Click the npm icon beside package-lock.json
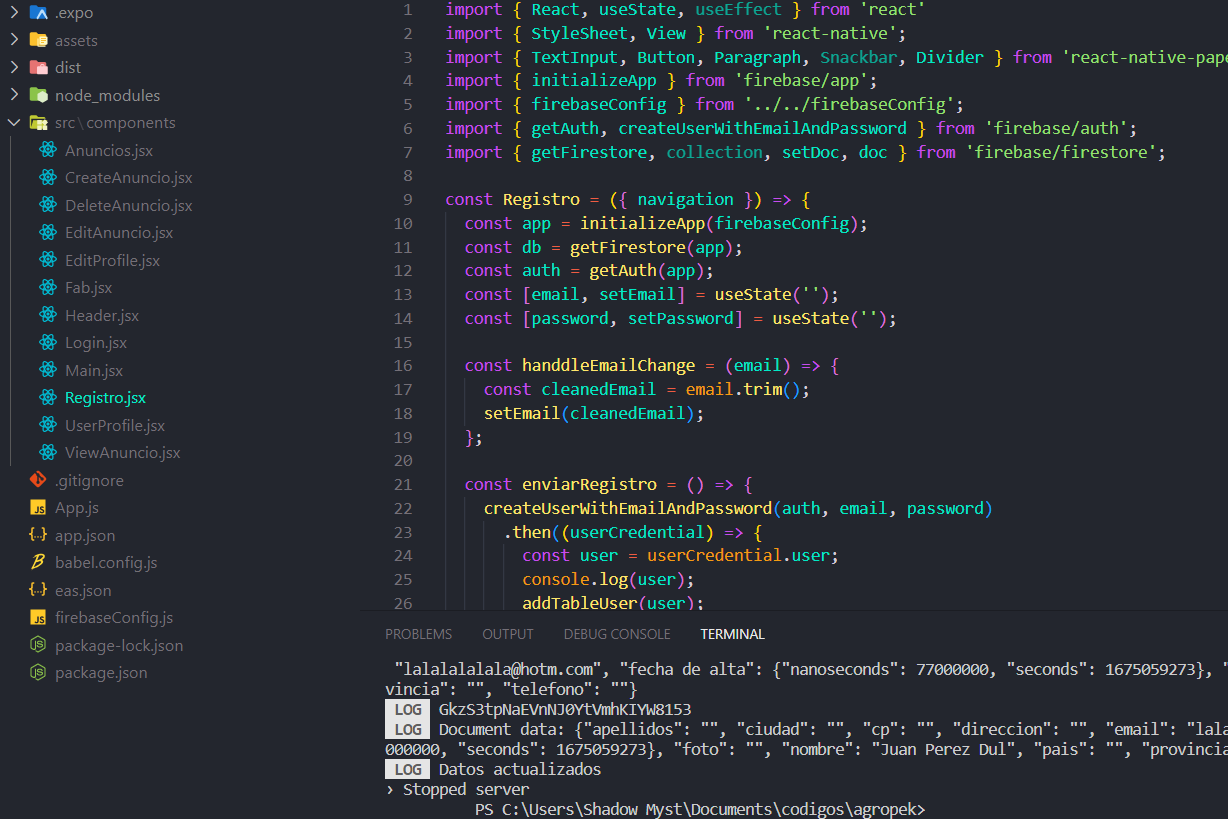 coord(39,645)
